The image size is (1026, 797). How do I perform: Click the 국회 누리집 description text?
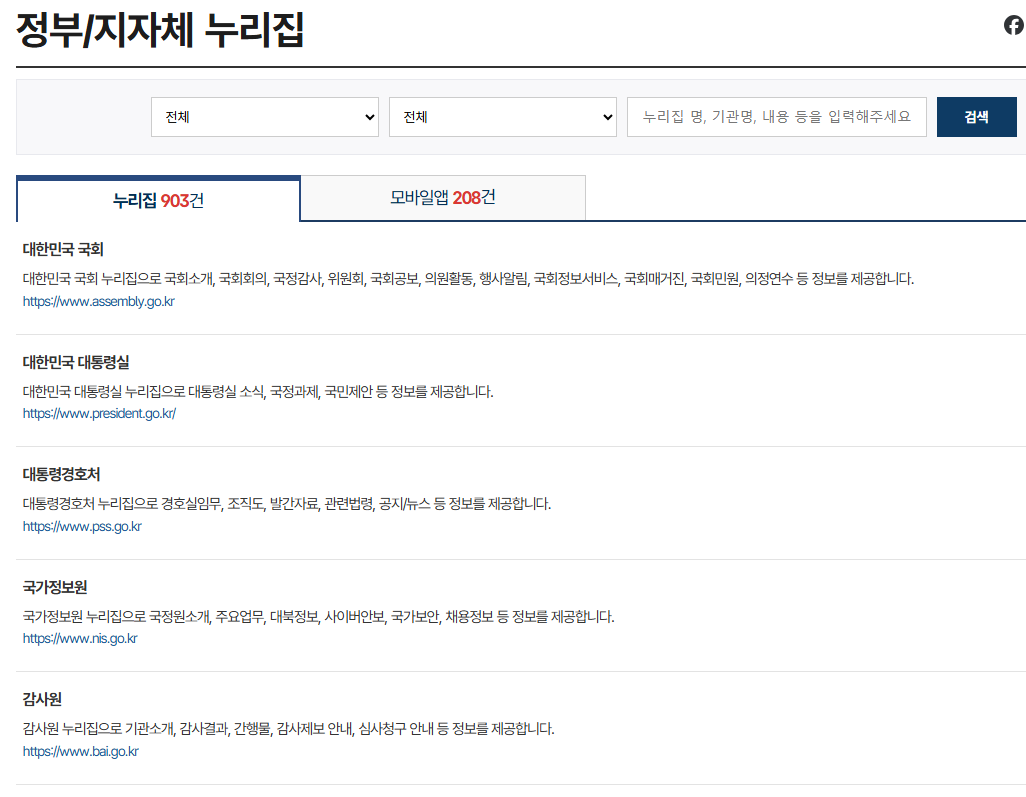click(x=469, y=279)
